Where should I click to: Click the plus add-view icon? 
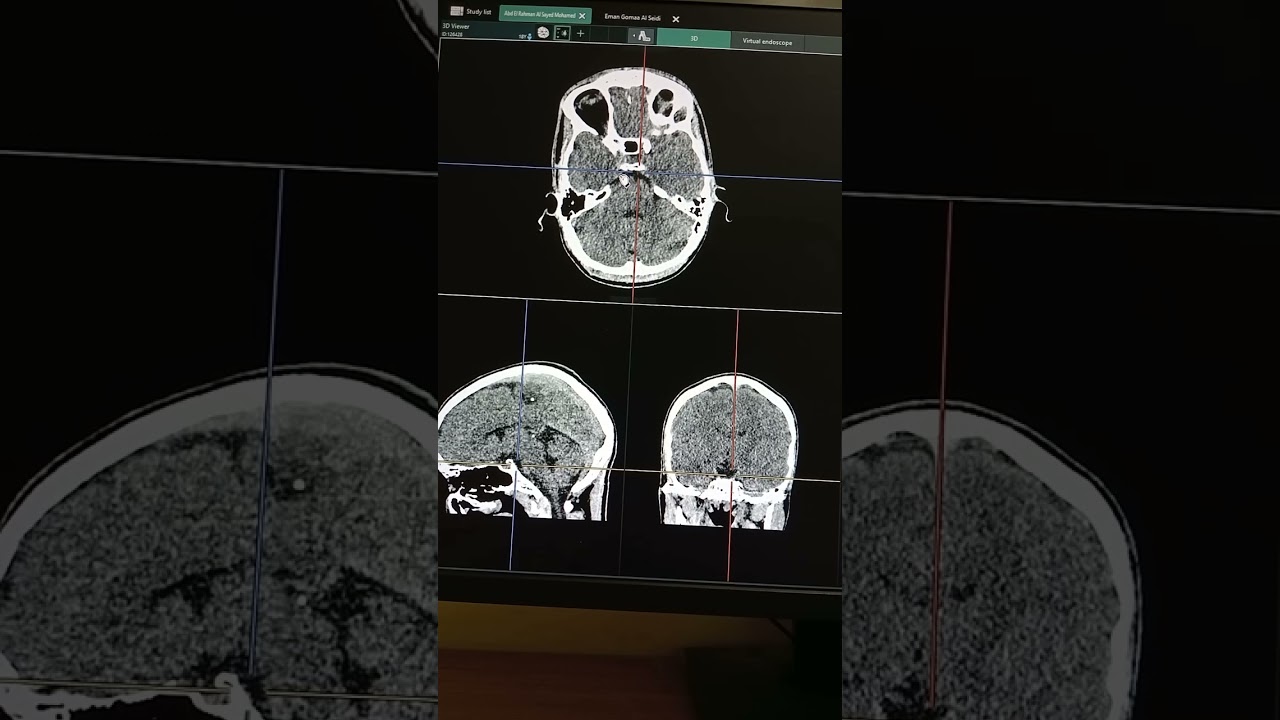click(x=580, y=33)
